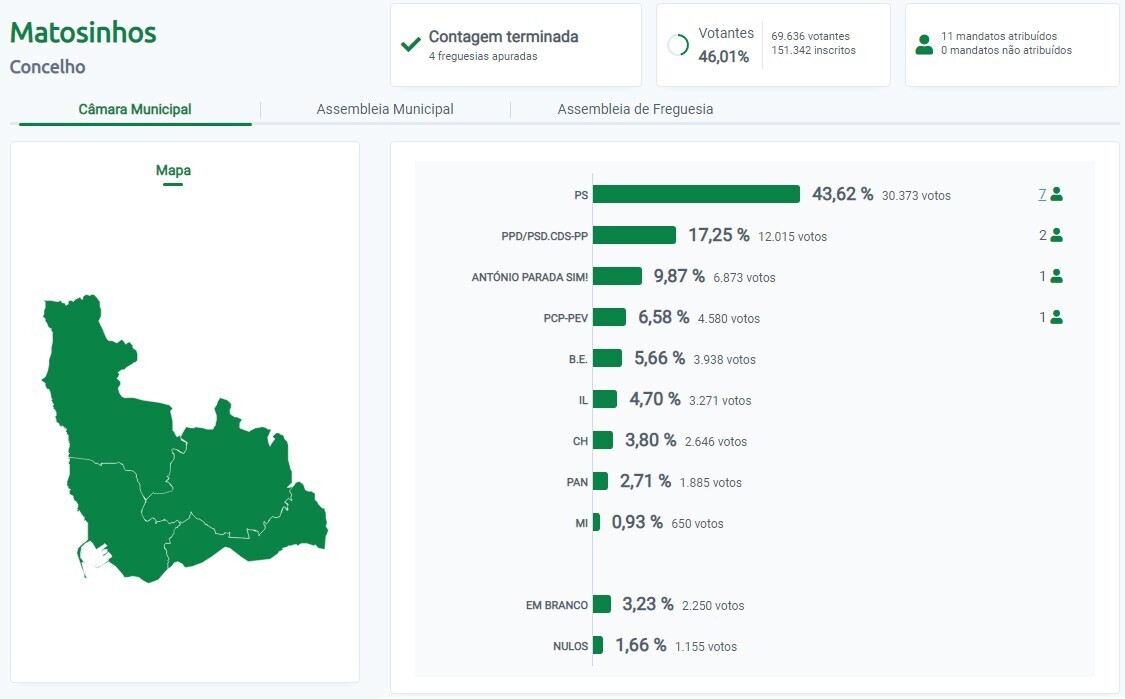Click the circular Votantes progress icon
1125x699 pixels.
(x=678, y=44)
